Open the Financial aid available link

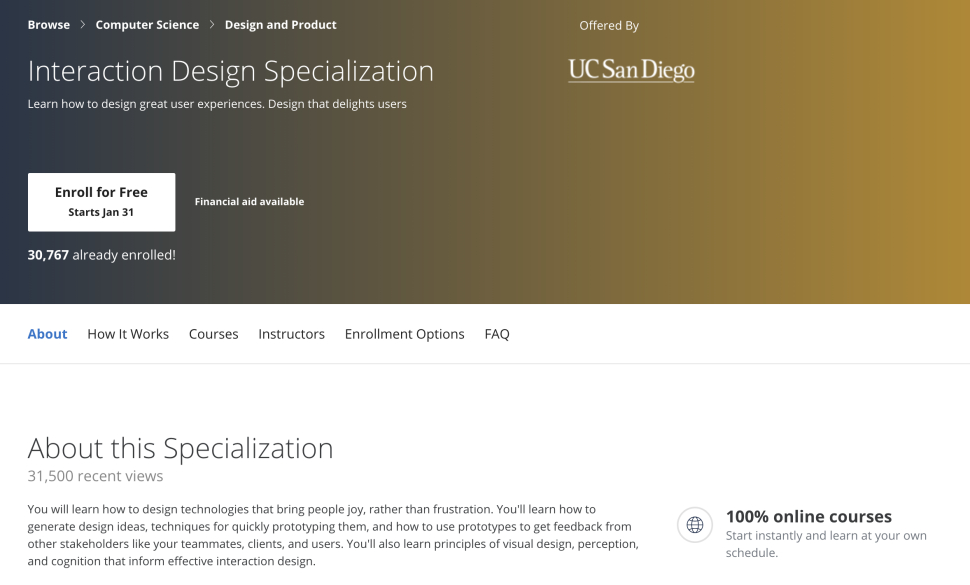click(x=249, y=202)
